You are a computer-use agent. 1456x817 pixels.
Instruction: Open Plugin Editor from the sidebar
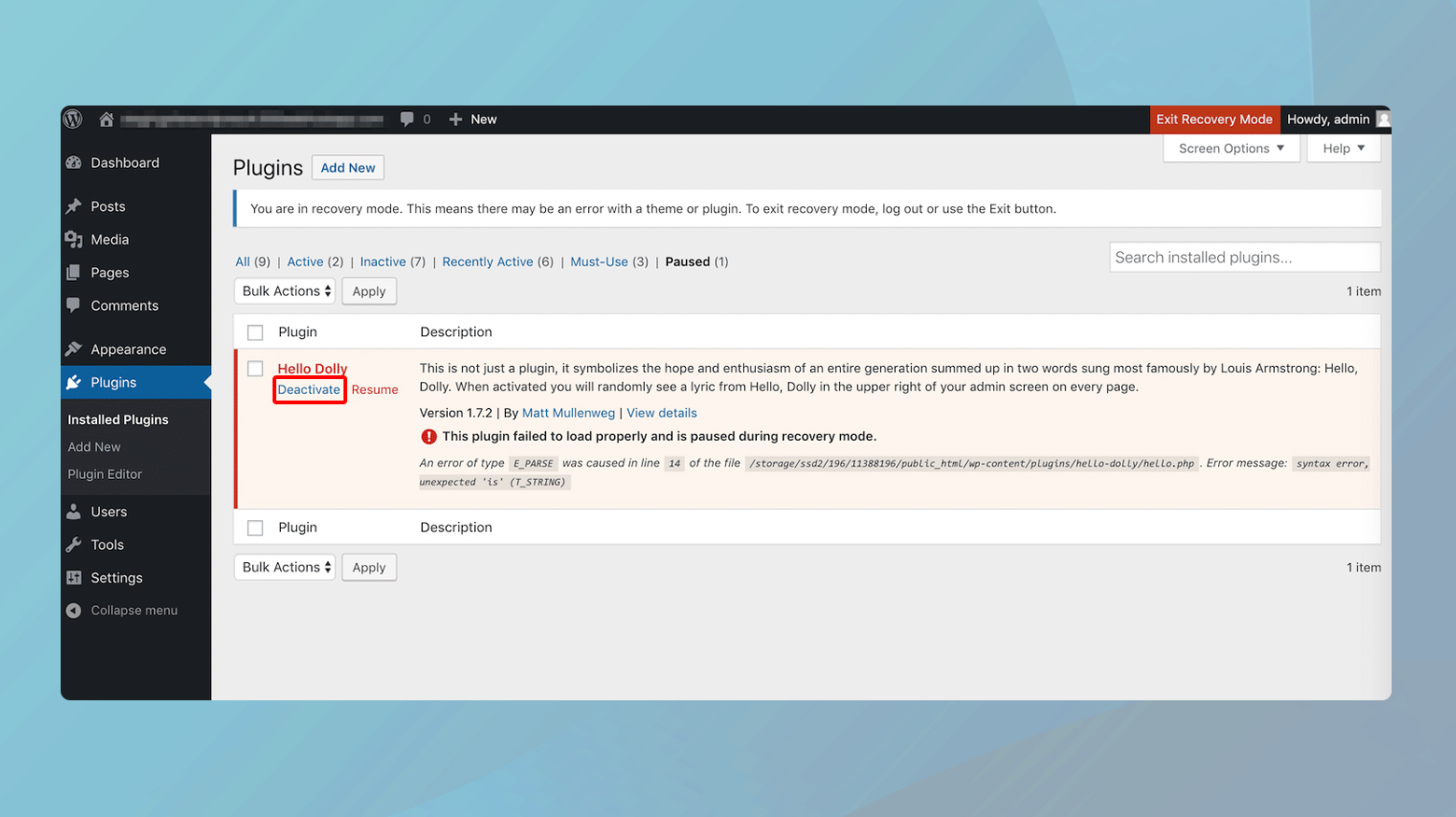pyautogui.click(x=105, y=473)
